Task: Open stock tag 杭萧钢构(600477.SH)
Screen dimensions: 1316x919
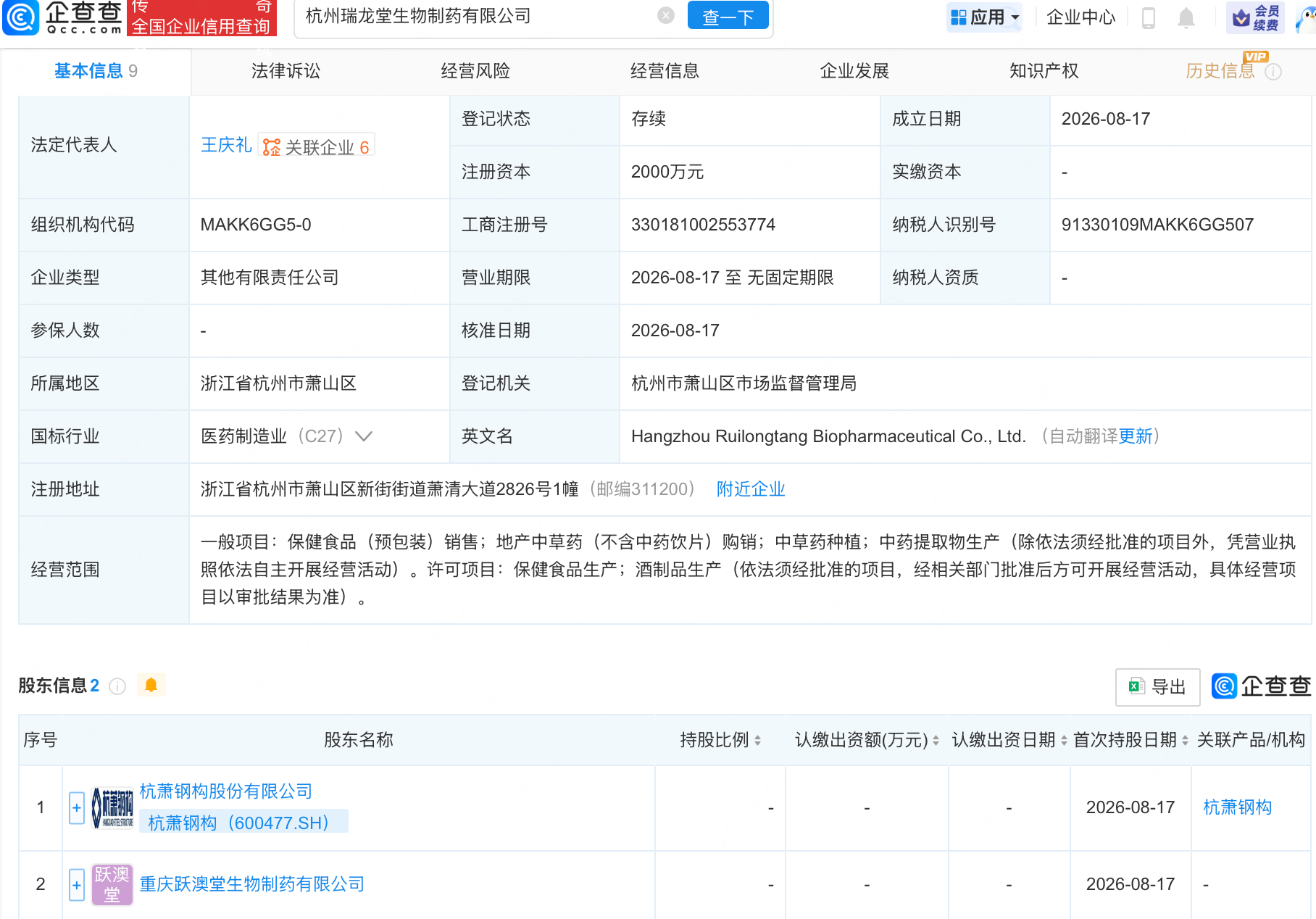Action: coord(243,823)
